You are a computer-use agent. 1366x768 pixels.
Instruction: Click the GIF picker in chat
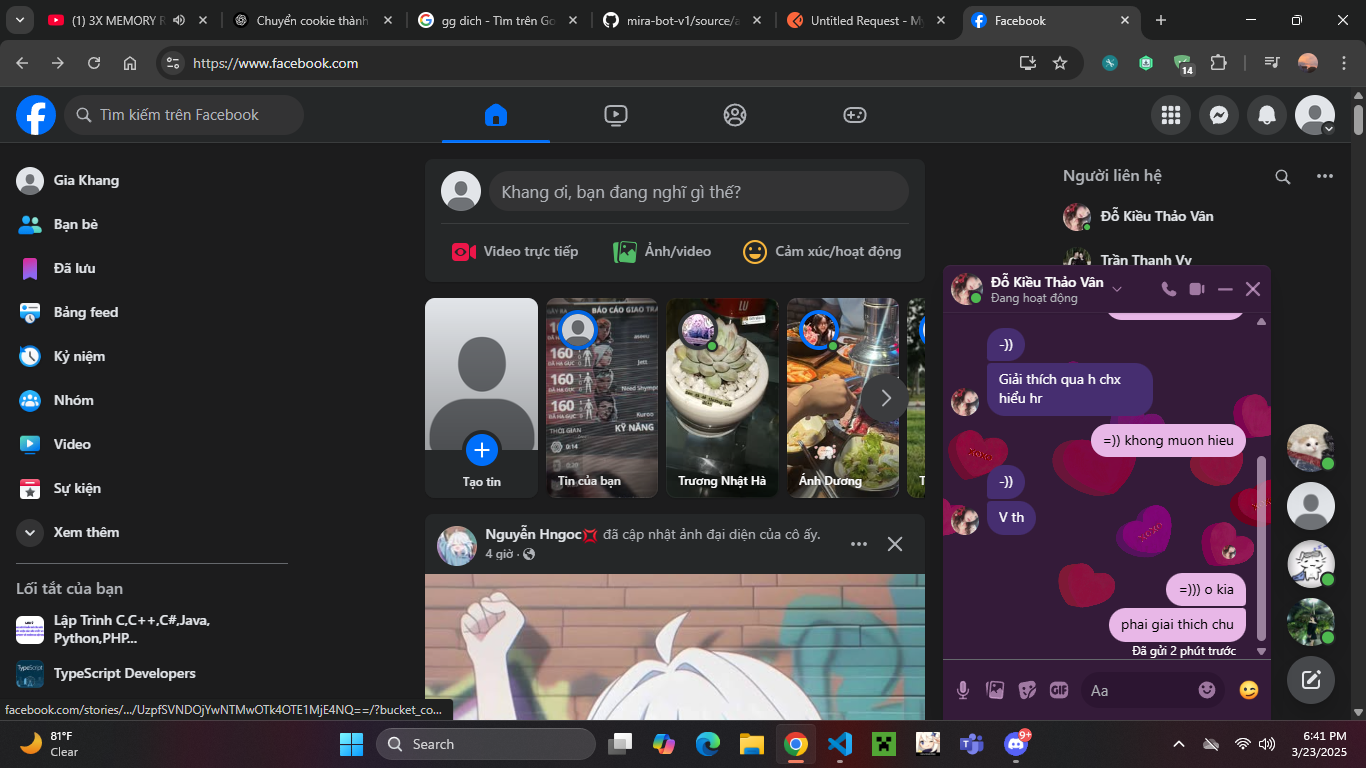tap(1059, 690)
